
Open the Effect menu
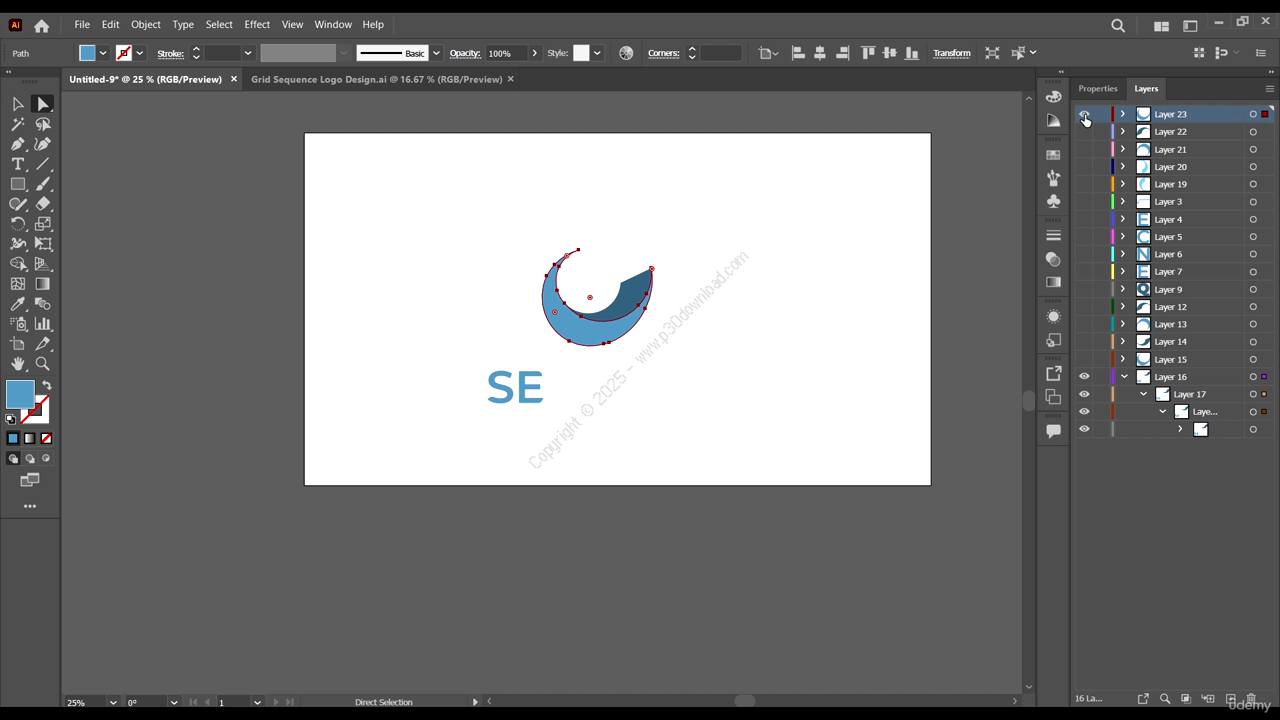pos(257,24)
